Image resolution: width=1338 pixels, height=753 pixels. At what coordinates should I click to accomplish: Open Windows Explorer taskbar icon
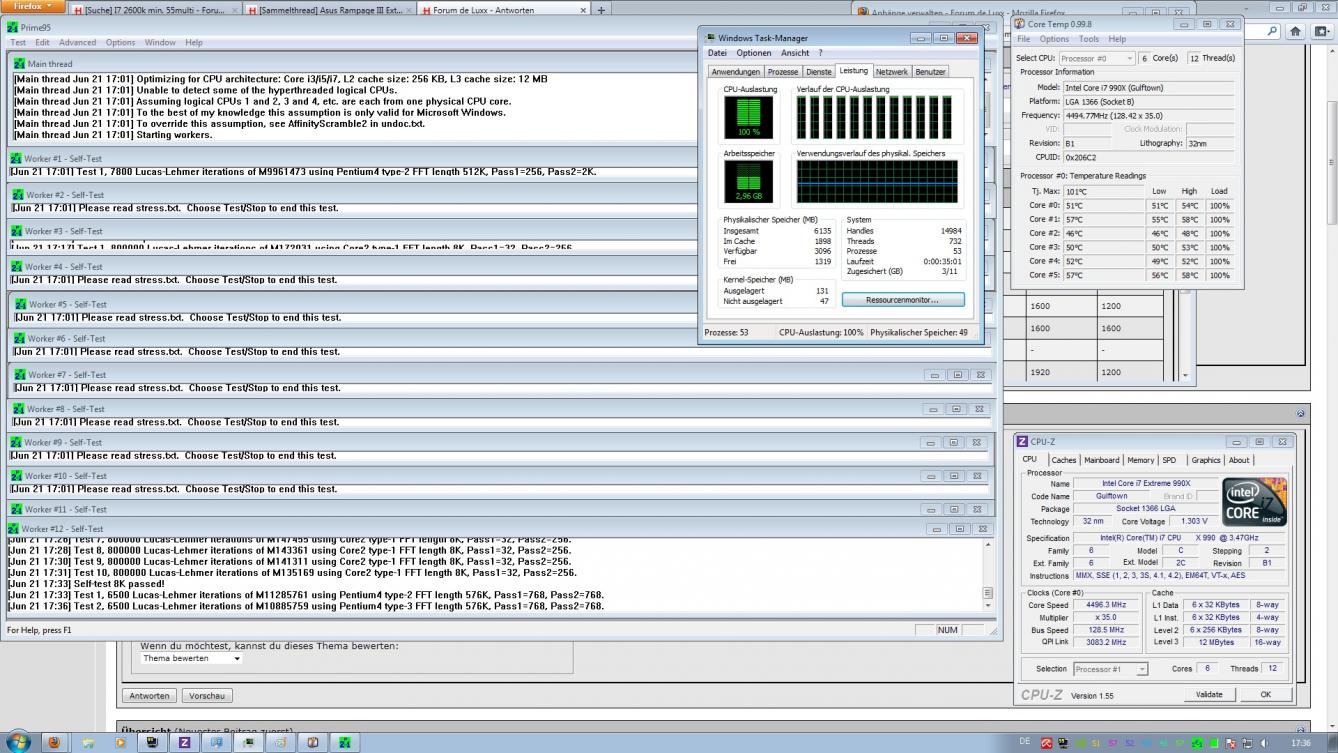point(88,743)
